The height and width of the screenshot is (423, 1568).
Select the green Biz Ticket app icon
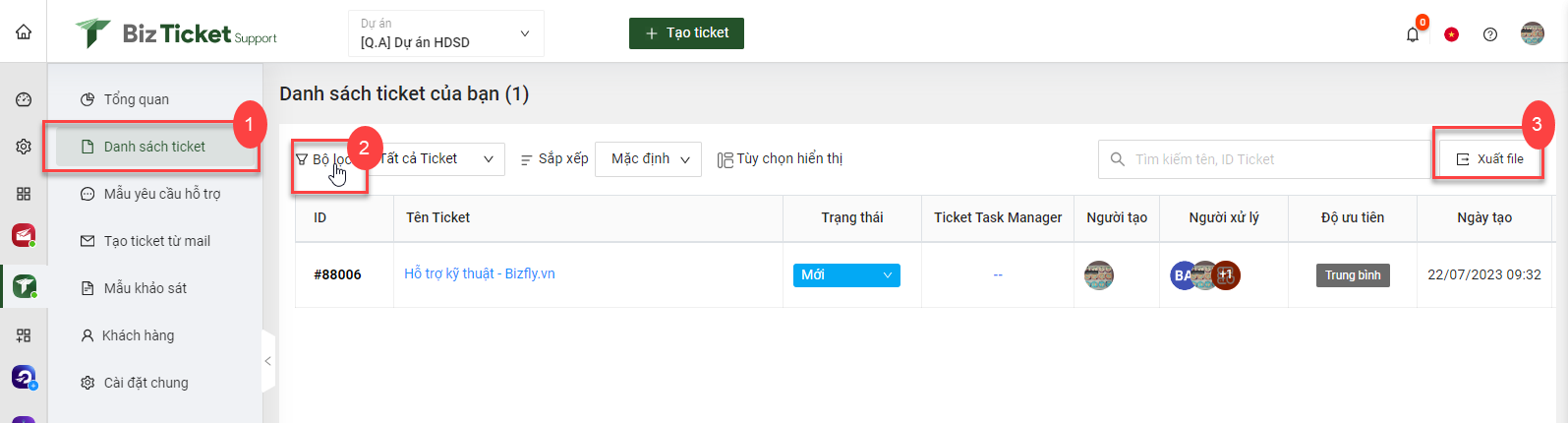(x=25, y=286)
